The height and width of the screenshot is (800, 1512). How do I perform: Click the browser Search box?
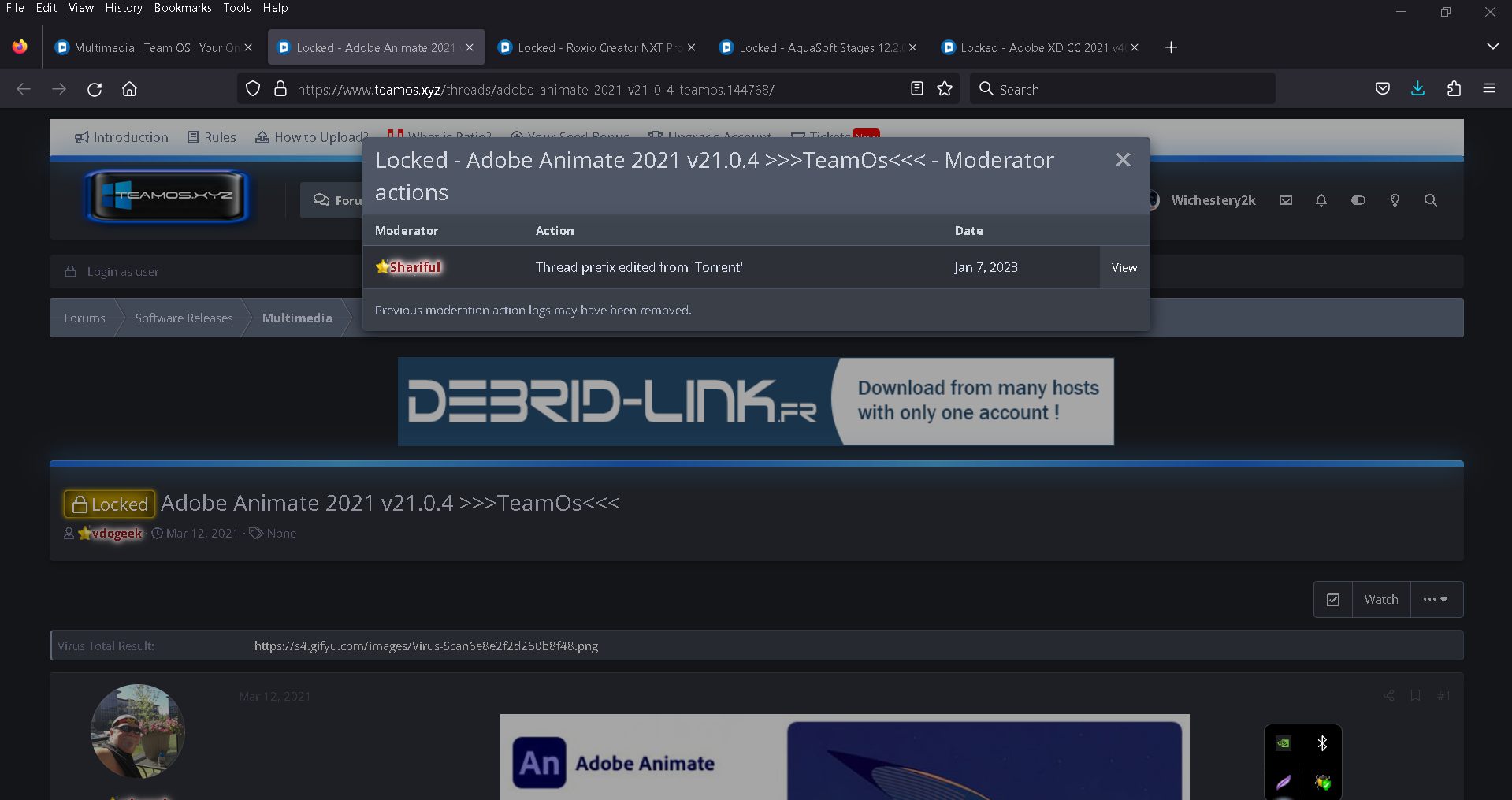[x=1123, y=89]
